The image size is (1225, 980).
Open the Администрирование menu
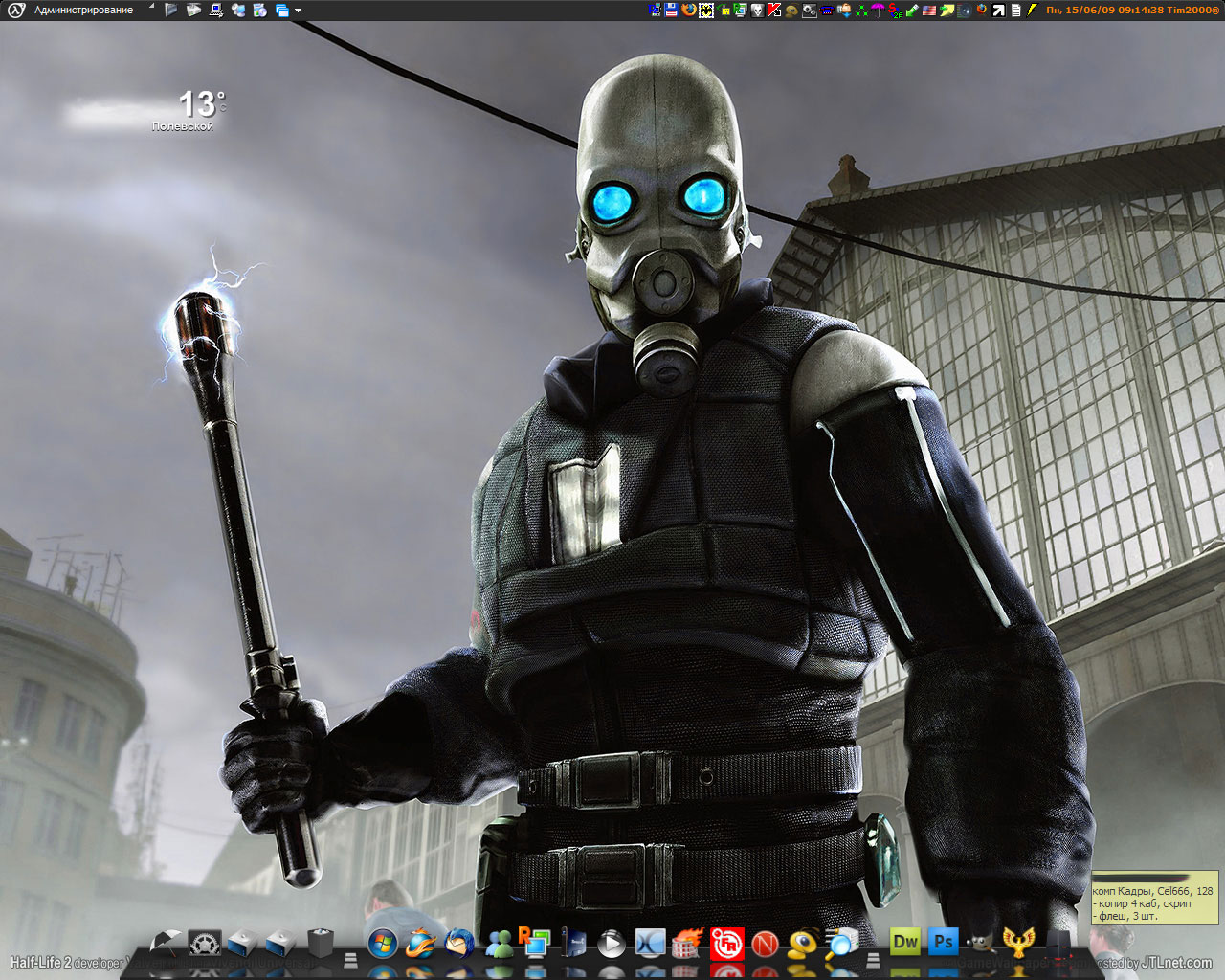83,11
